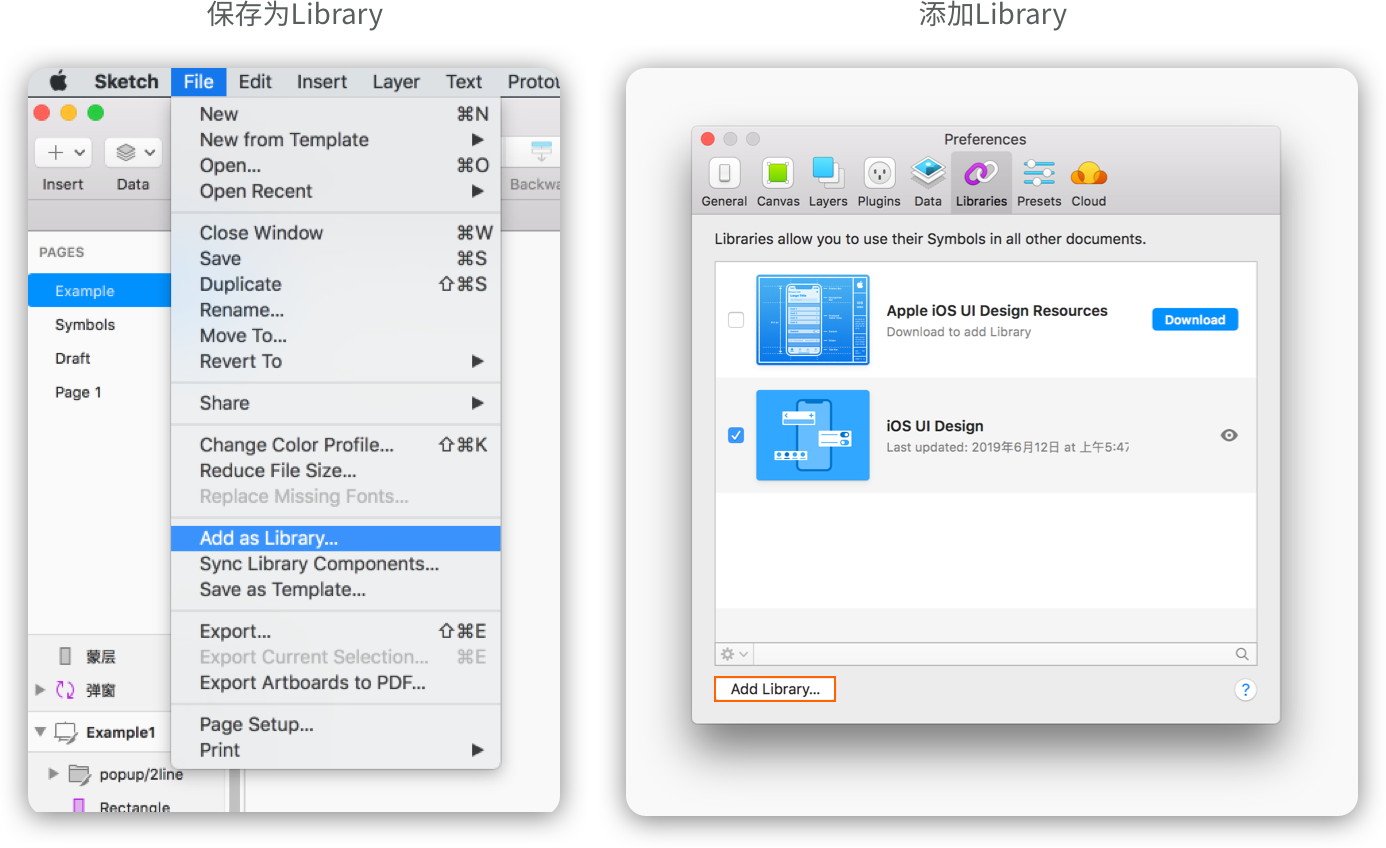Expand the 弹窗 symbol layer
Viewport: 1386px width, 848px height.
[40, 690]
